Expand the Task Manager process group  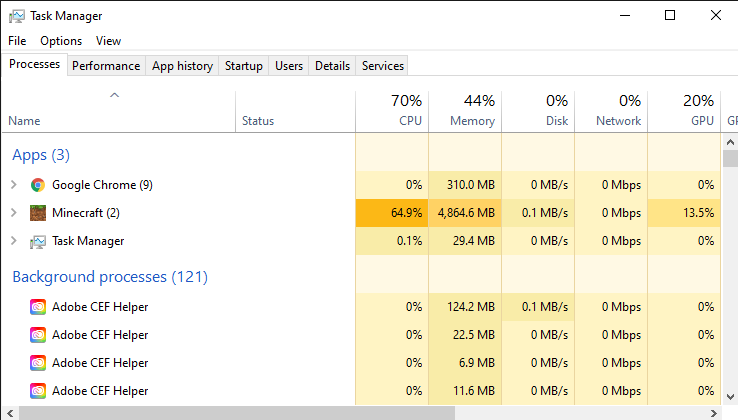click(x=13, y=241)
